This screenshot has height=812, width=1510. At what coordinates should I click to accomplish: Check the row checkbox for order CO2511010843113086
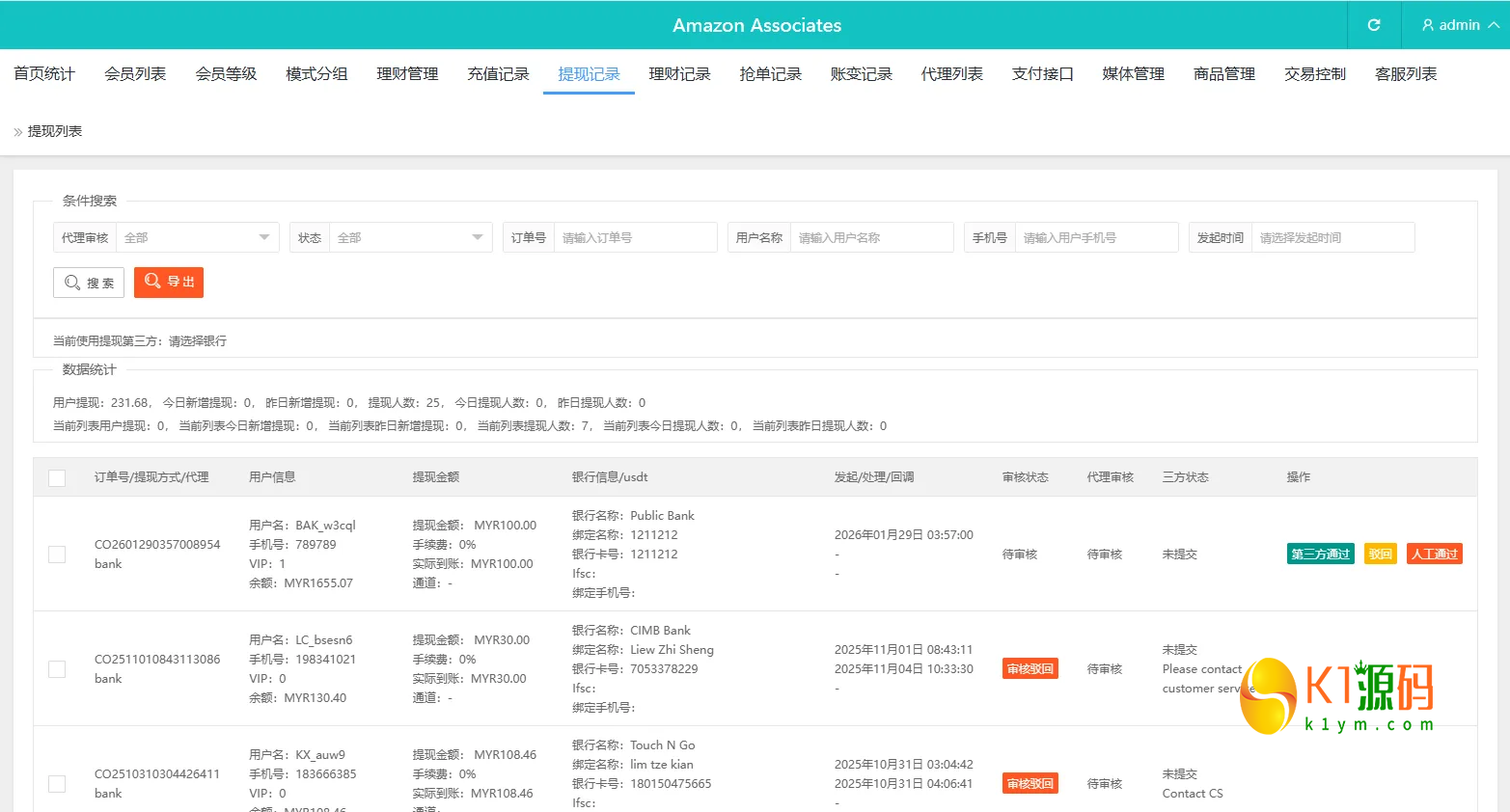click(x=56, y=668)
